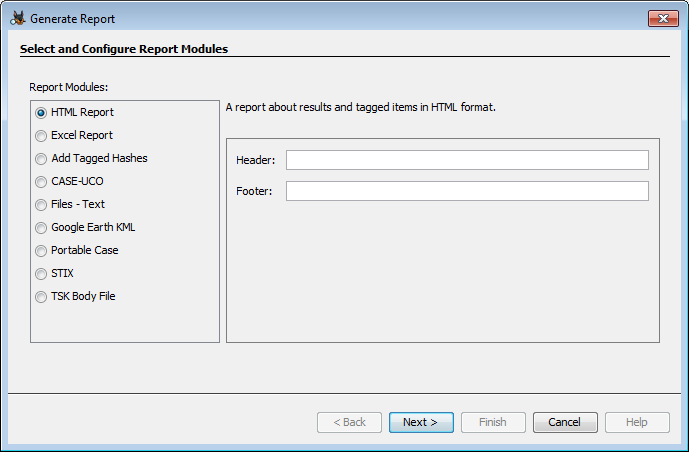Click the Header: field label

pyautogui.click(x=255, y=160)
